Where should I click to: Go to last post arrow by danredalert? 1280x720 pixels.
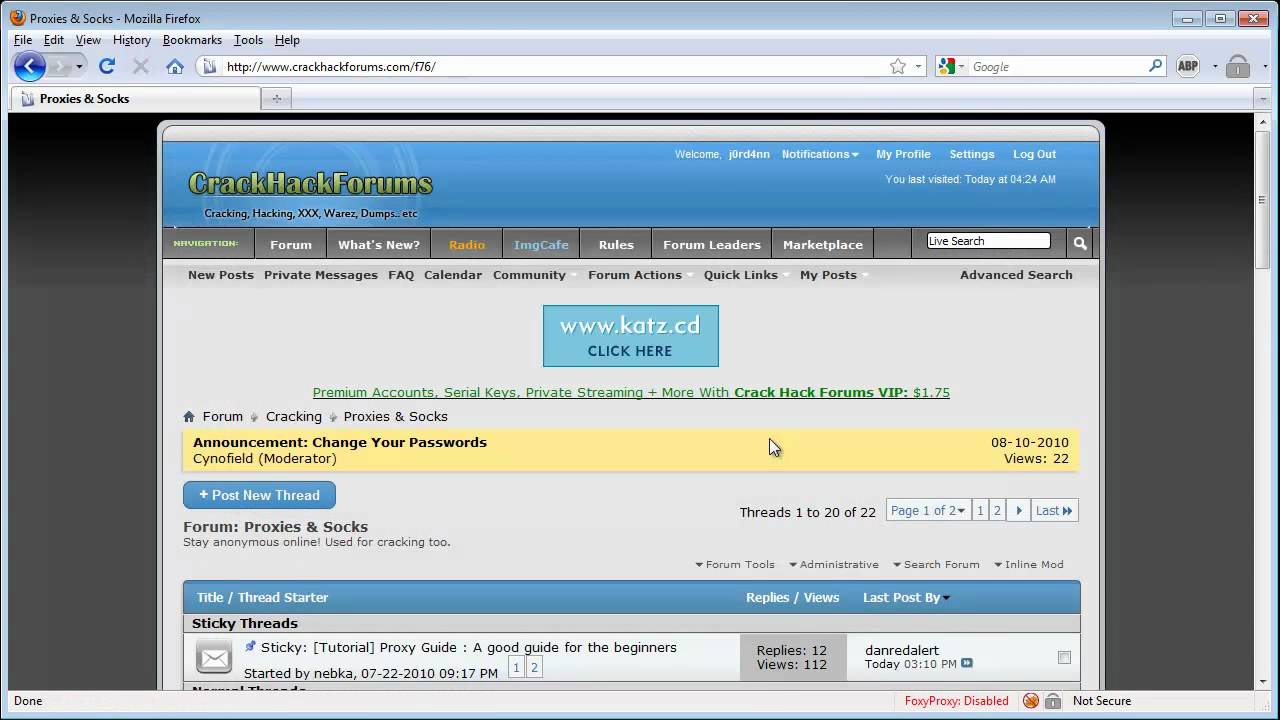point(966,664)
